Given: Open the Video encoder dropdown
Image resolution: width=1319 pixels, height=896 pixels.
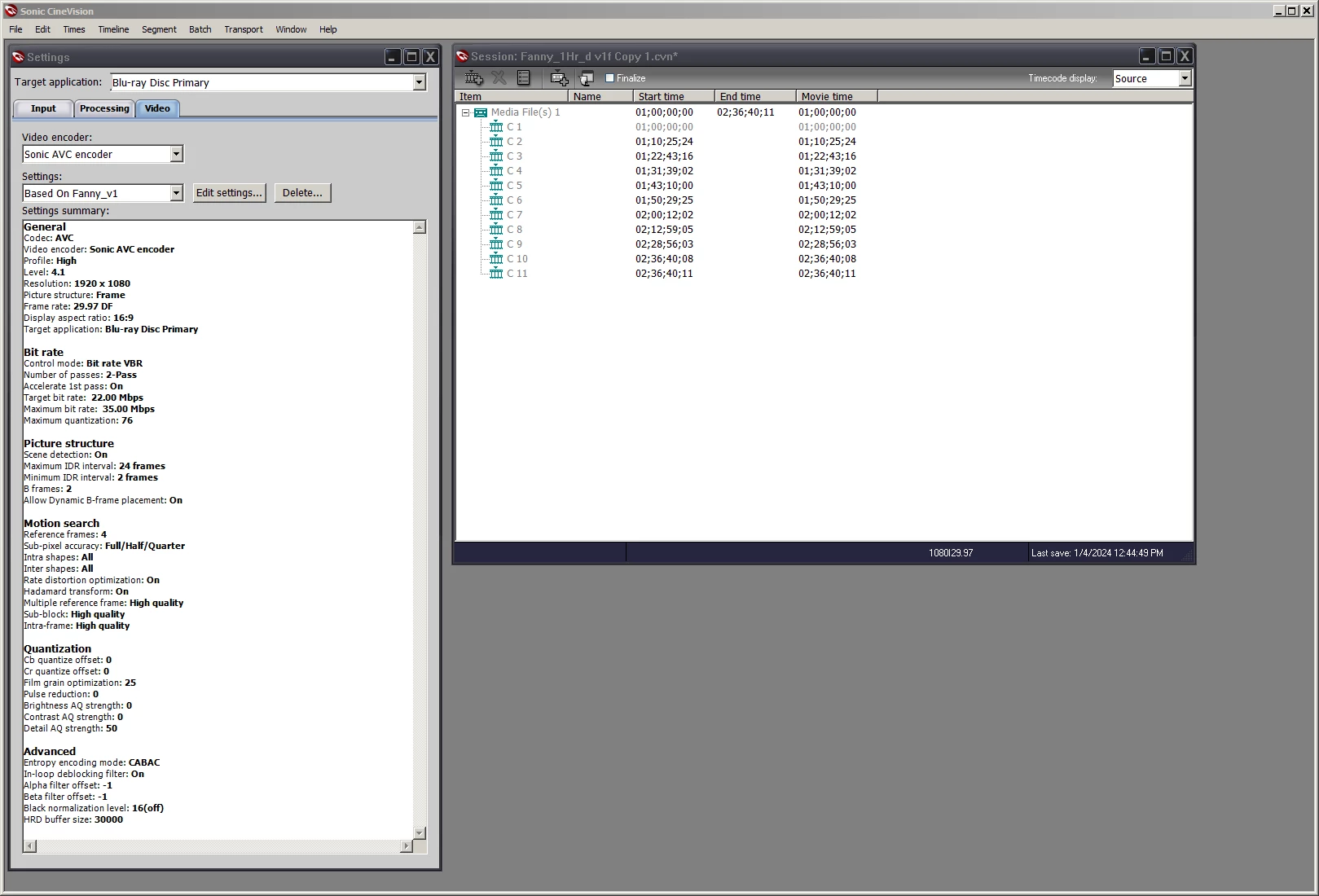Looking at the screenshot, I should click(x=176, y=154).
